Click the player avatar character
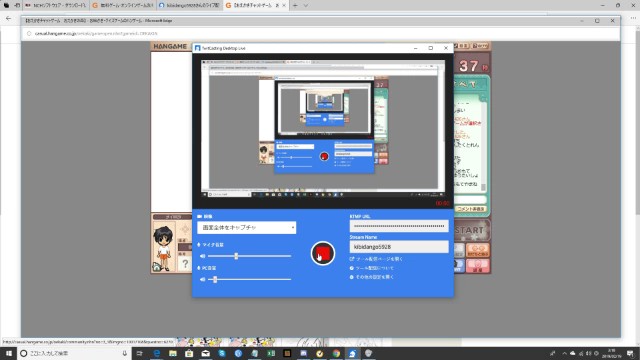 click(x=163, y=248)
